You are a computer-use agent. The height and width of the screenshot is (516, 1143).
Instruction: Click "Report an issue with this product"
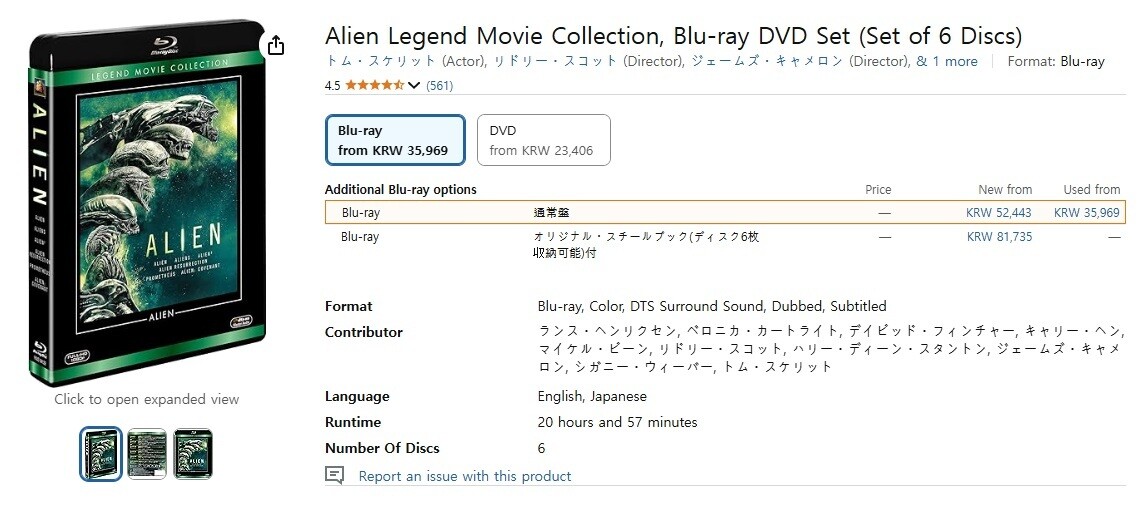(x=465, y=476)
